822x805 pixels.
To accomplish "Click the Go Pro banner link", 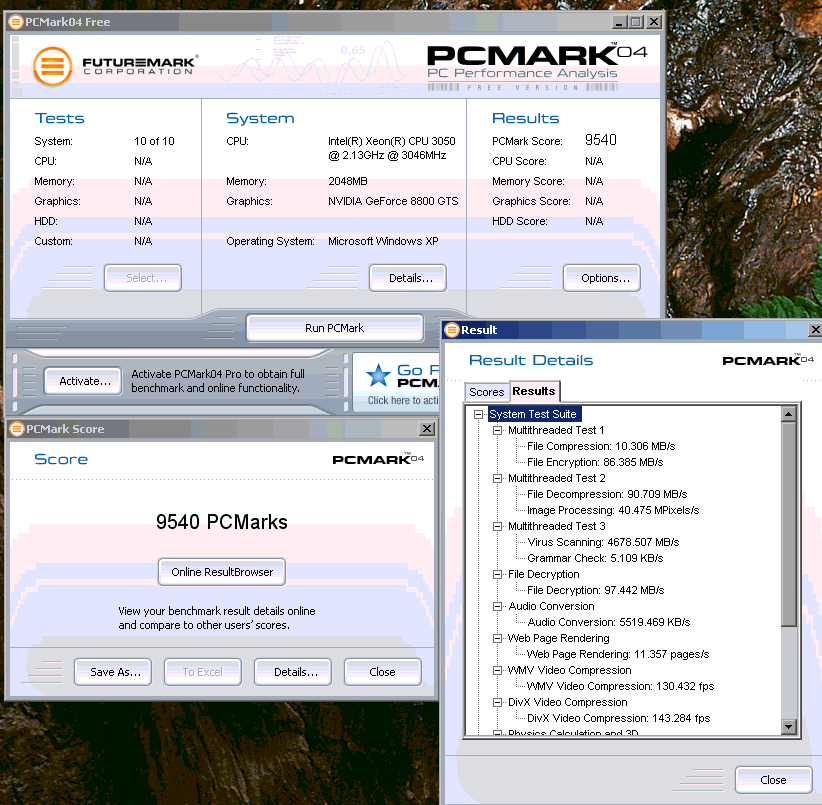I will pyautogui.click(x=397, y=382).
